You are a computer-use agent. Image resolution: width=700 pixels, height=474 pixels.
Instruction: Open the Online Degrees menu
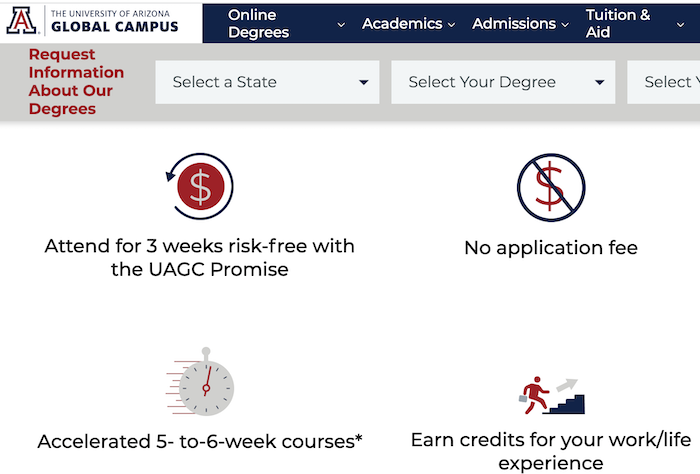point(258,23)
